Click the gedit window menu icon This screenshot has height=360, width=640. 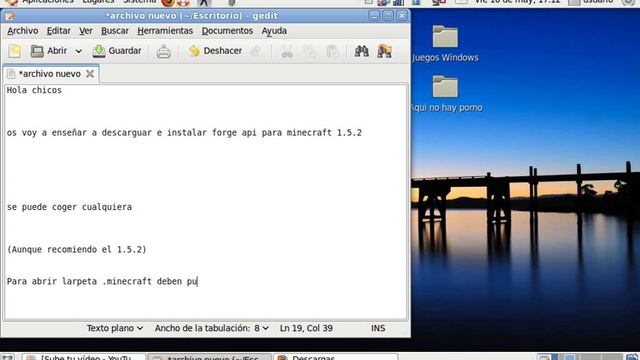coord(10,16)
